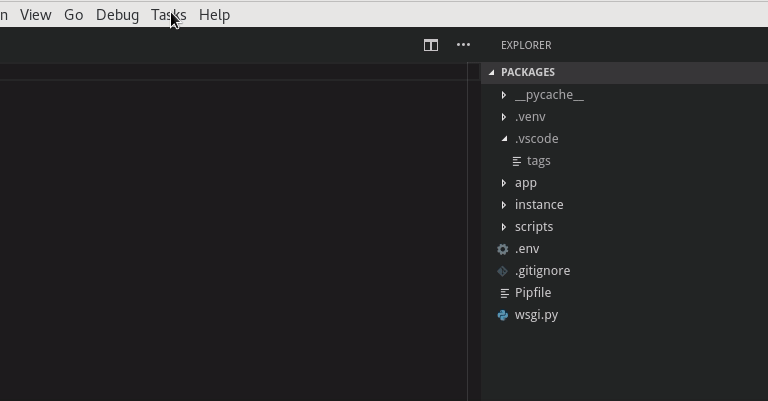This screenshot has height=401, width=768.
Task: Click the gear icon beside .env
Action: pos(503,249)
